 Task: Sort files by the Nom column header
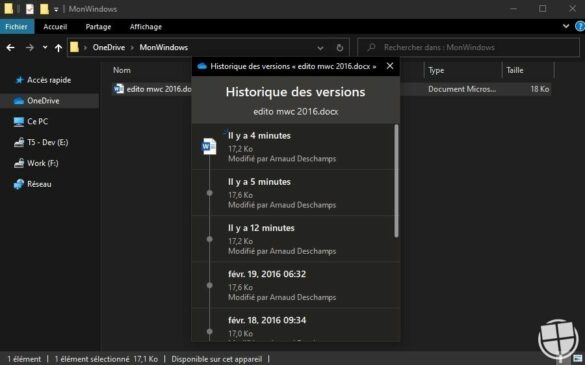click(x=122, y=70)
